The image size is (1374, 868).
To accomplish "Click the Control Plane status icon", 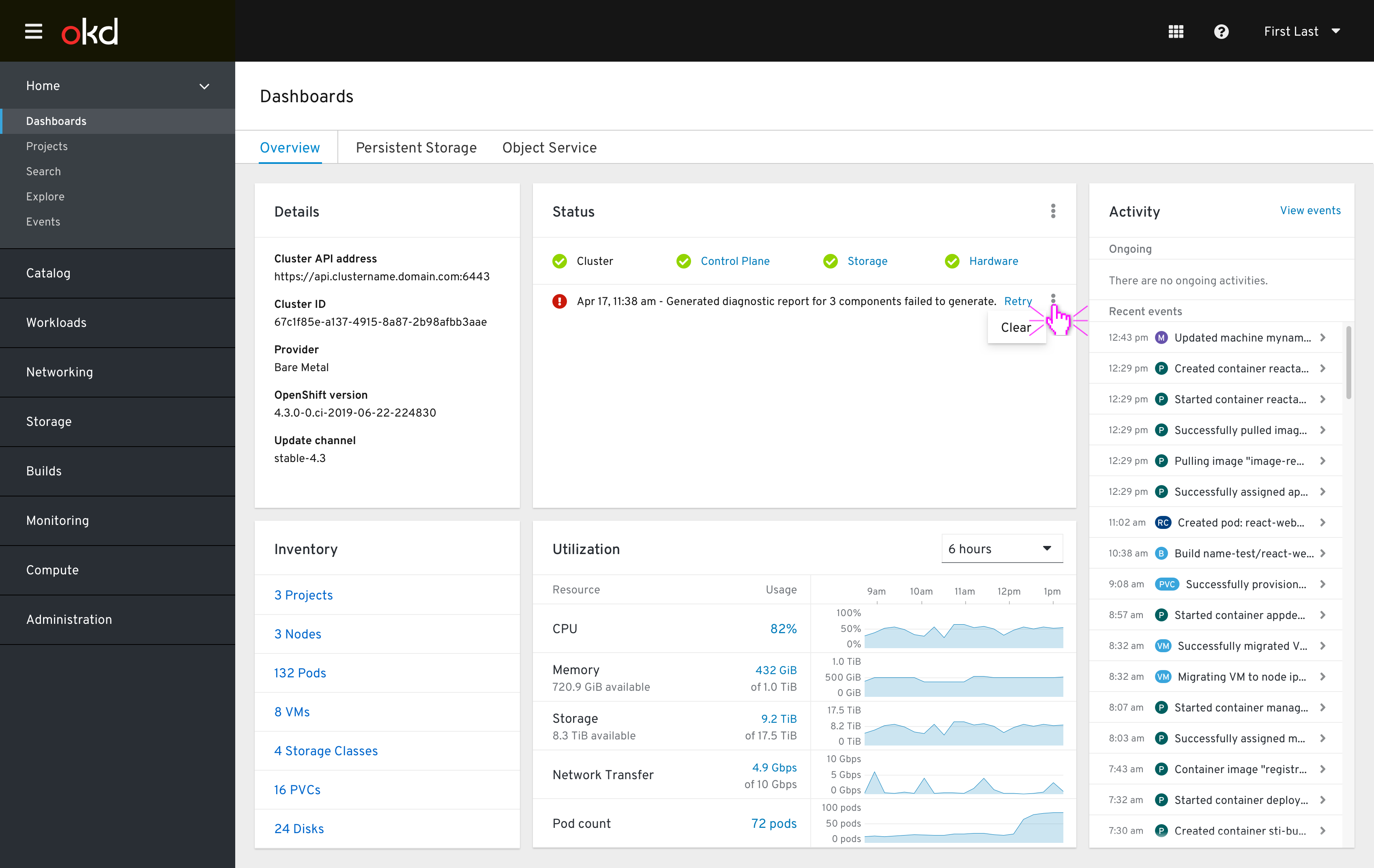I will pos(682,261).
